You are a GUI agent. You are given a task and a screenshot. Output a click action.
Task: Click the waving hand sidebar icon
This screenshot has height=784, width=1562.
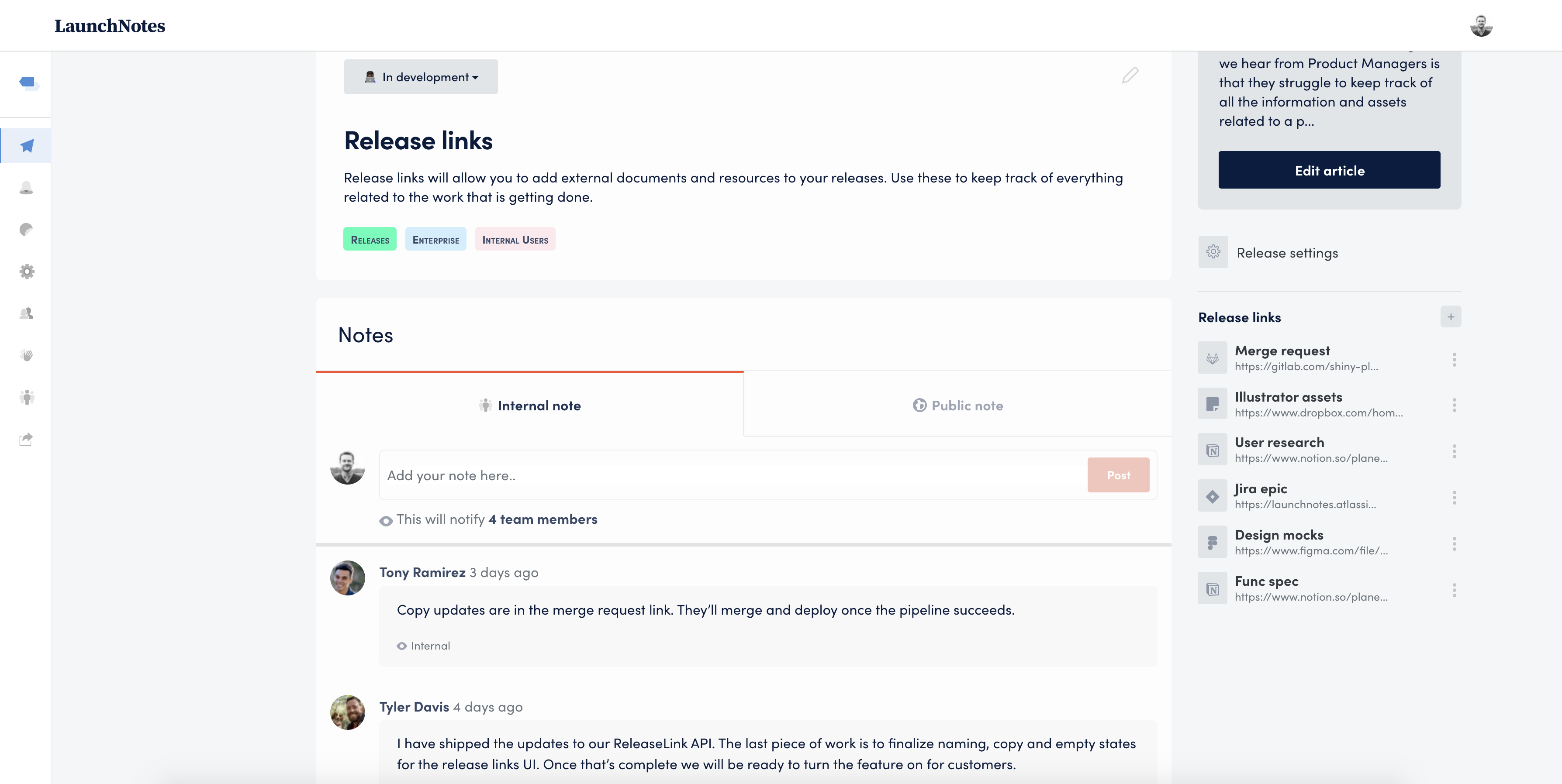coord(27,355)
